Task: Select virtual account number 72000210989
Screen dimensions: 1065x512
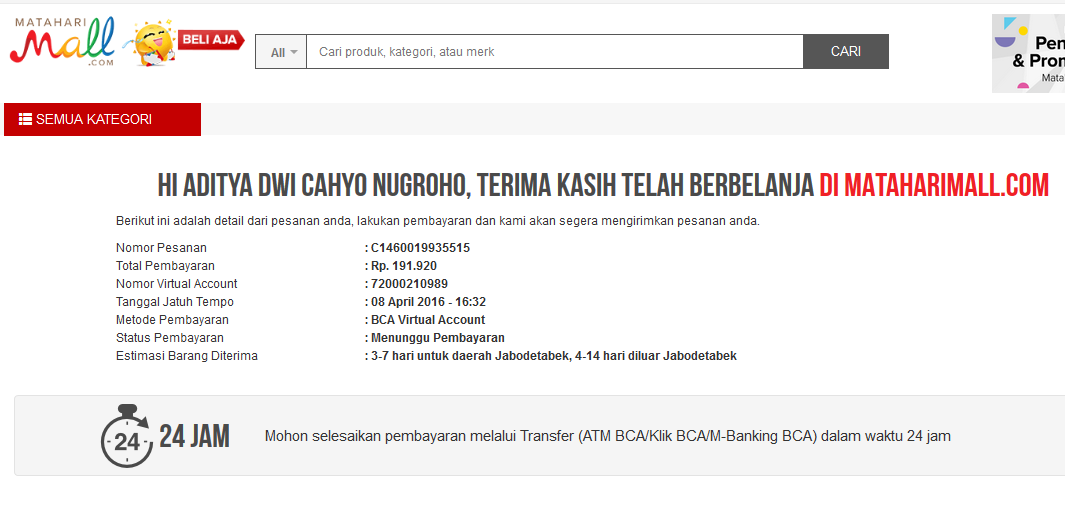Action: (409, 284)
